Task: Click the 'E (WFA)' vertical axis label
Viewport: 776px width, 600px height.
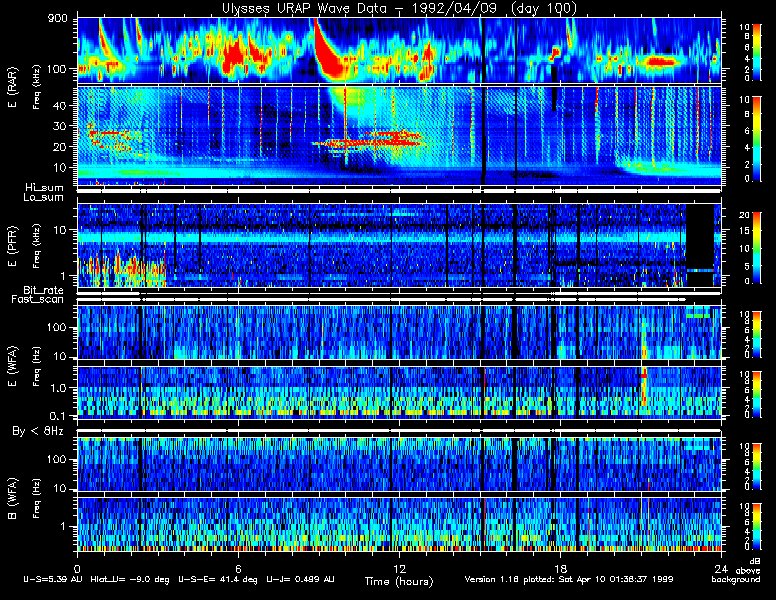Action: [12, 365]
